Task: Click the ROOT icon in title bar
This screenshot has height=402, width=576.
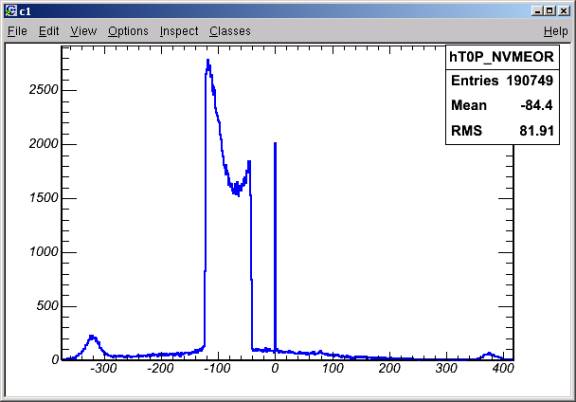Action: pos(11,11)
